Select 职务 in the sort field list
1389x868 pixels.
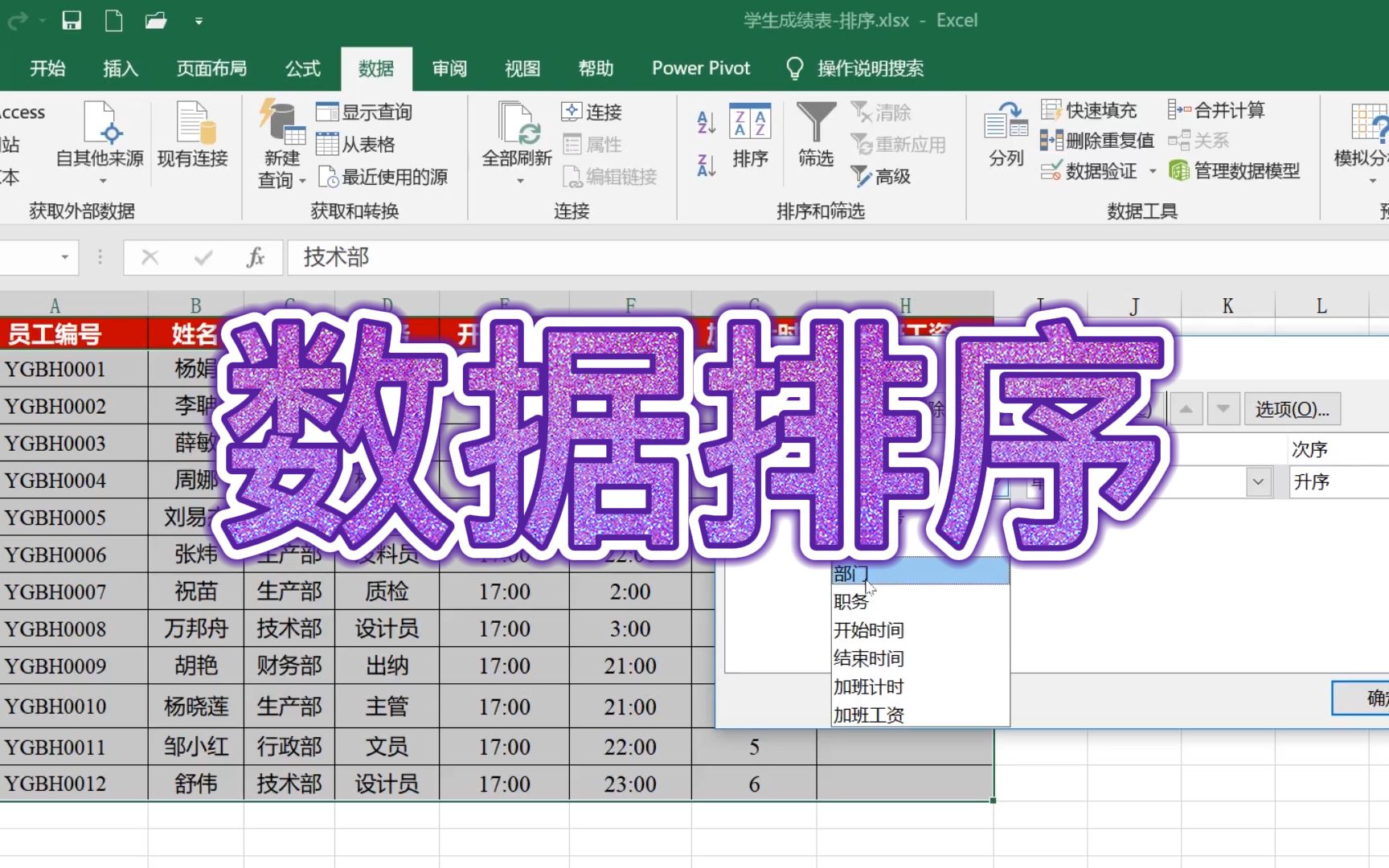coord(850,601)
